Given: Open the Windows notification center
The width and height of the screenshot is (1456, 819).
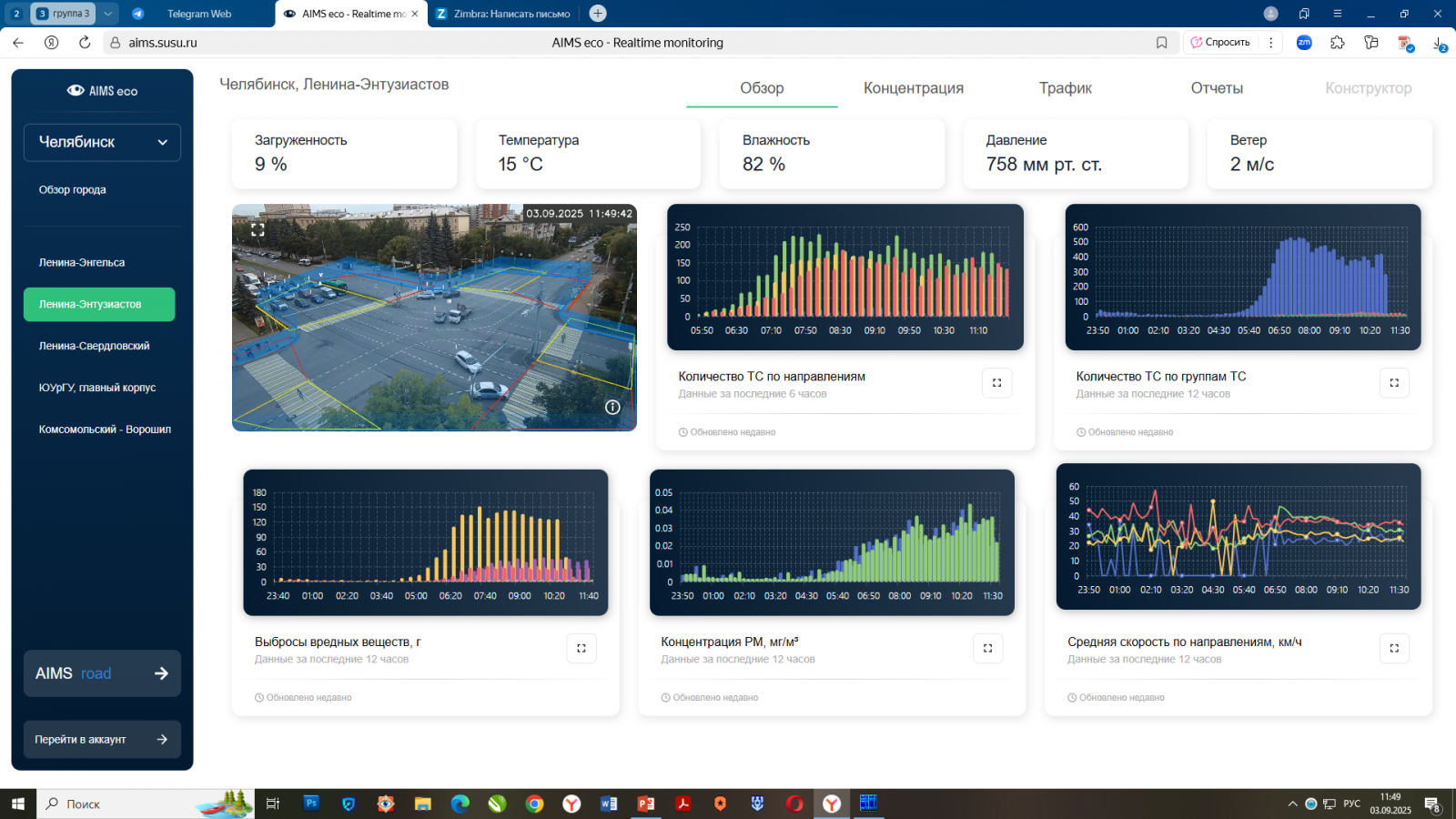Looking at the screenshot, I should tap(1432, 804).
